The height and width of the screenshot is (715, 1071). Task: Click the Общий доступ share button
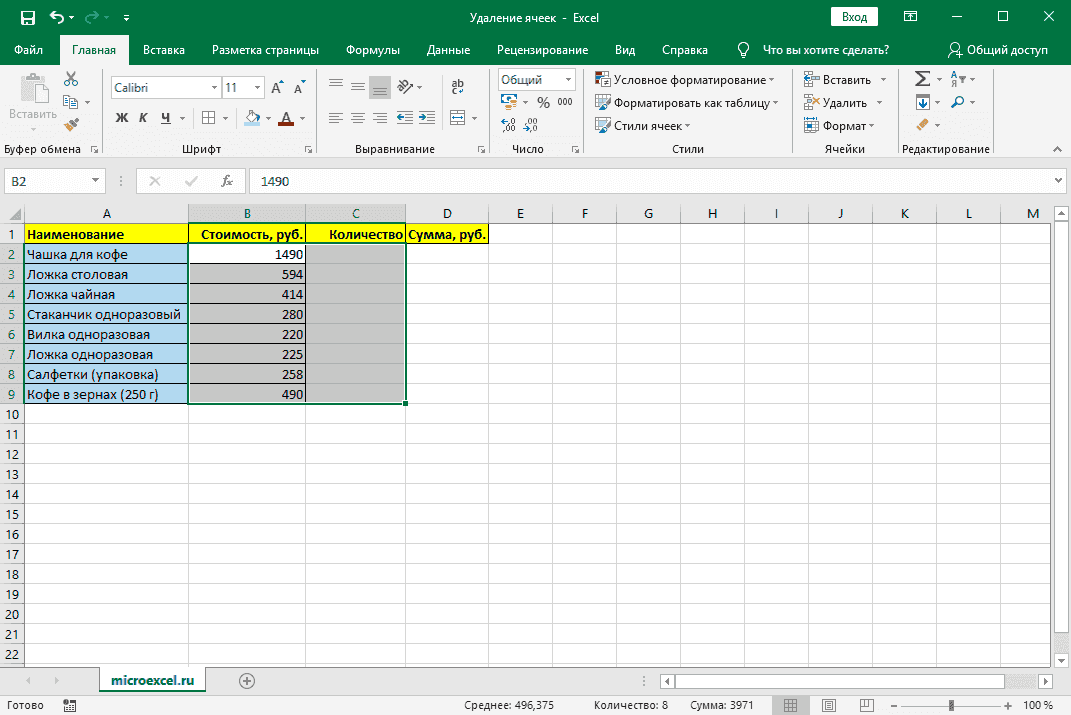pyautogui.click(x=997, y=50)
